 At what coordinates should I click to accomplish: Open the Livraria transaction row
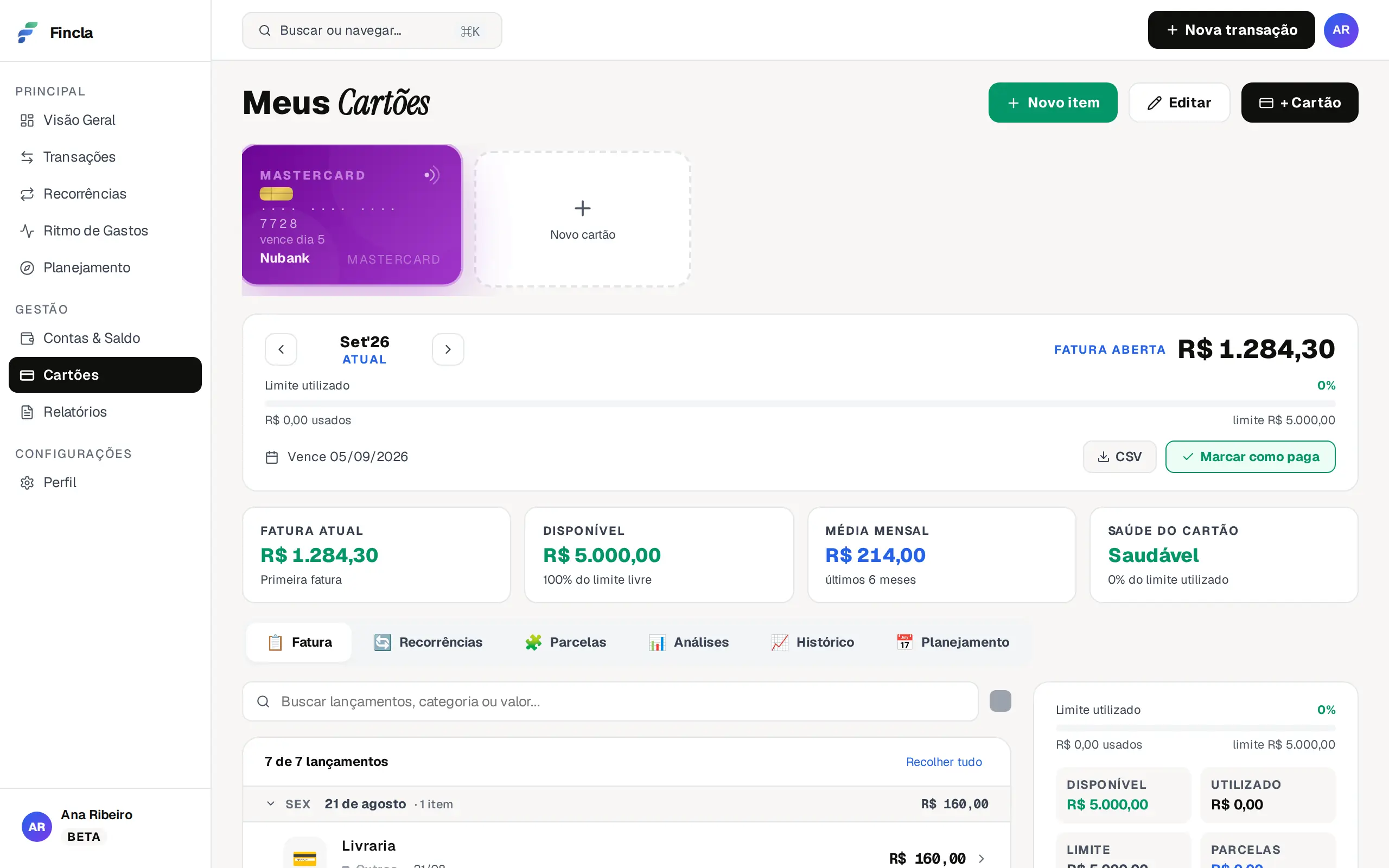click(627, 846)
